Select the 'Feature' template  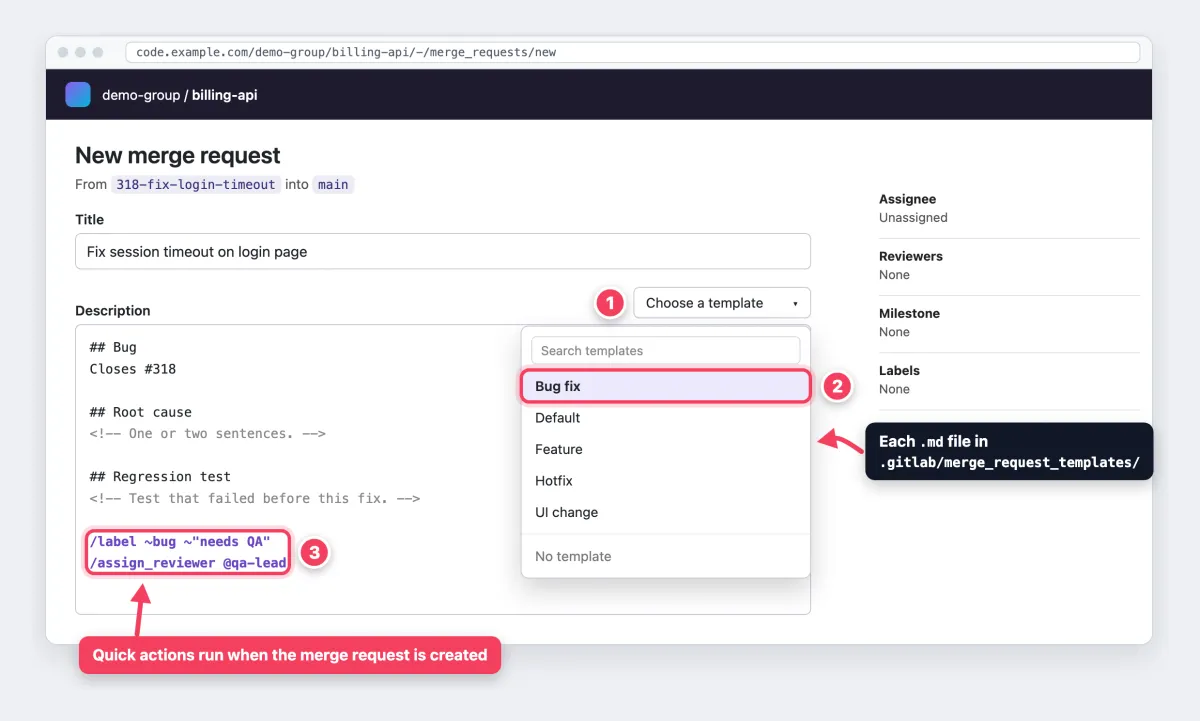point(665,449)
